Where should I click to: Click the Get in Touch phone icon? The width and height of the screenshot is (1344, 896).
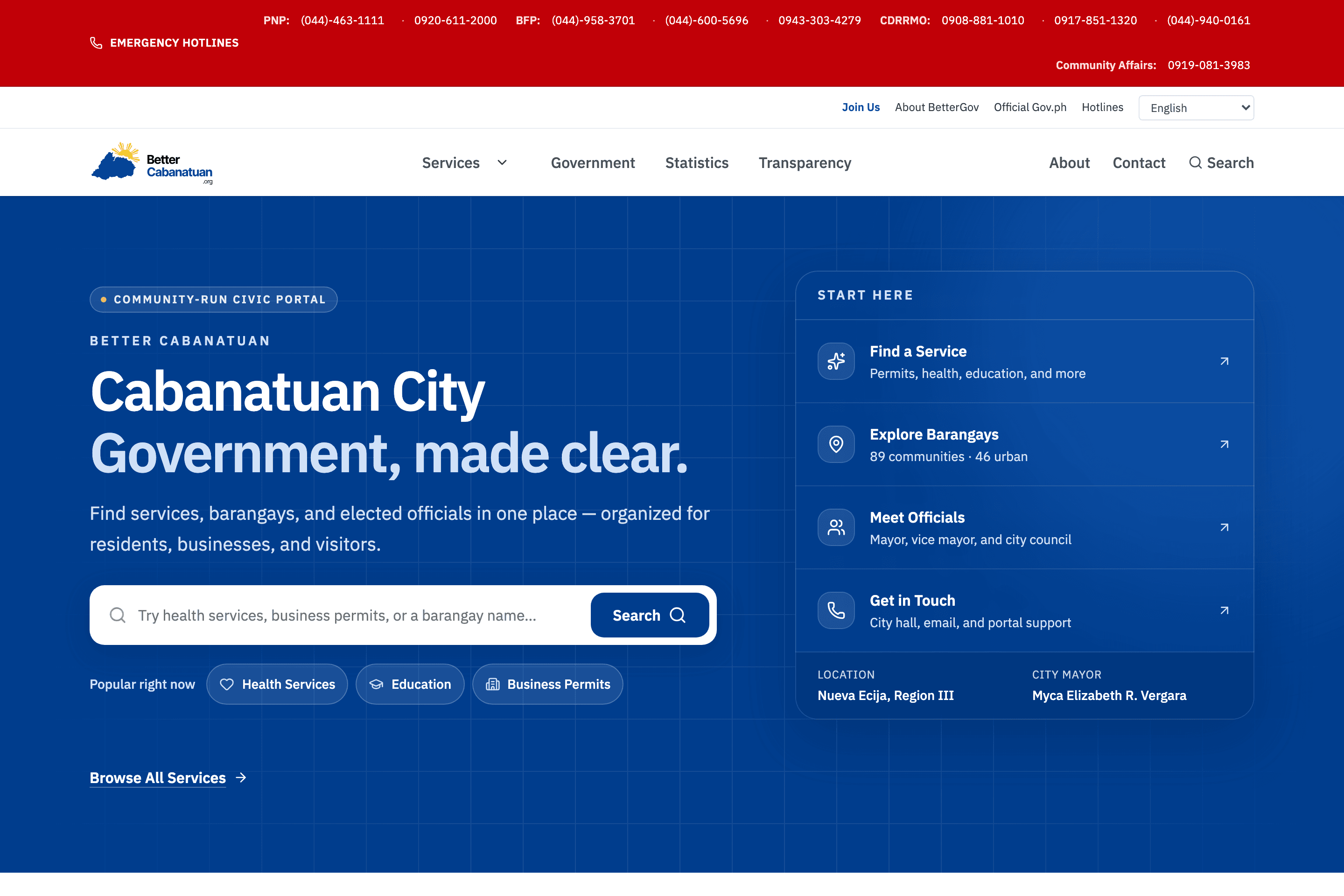pos(836,610)
